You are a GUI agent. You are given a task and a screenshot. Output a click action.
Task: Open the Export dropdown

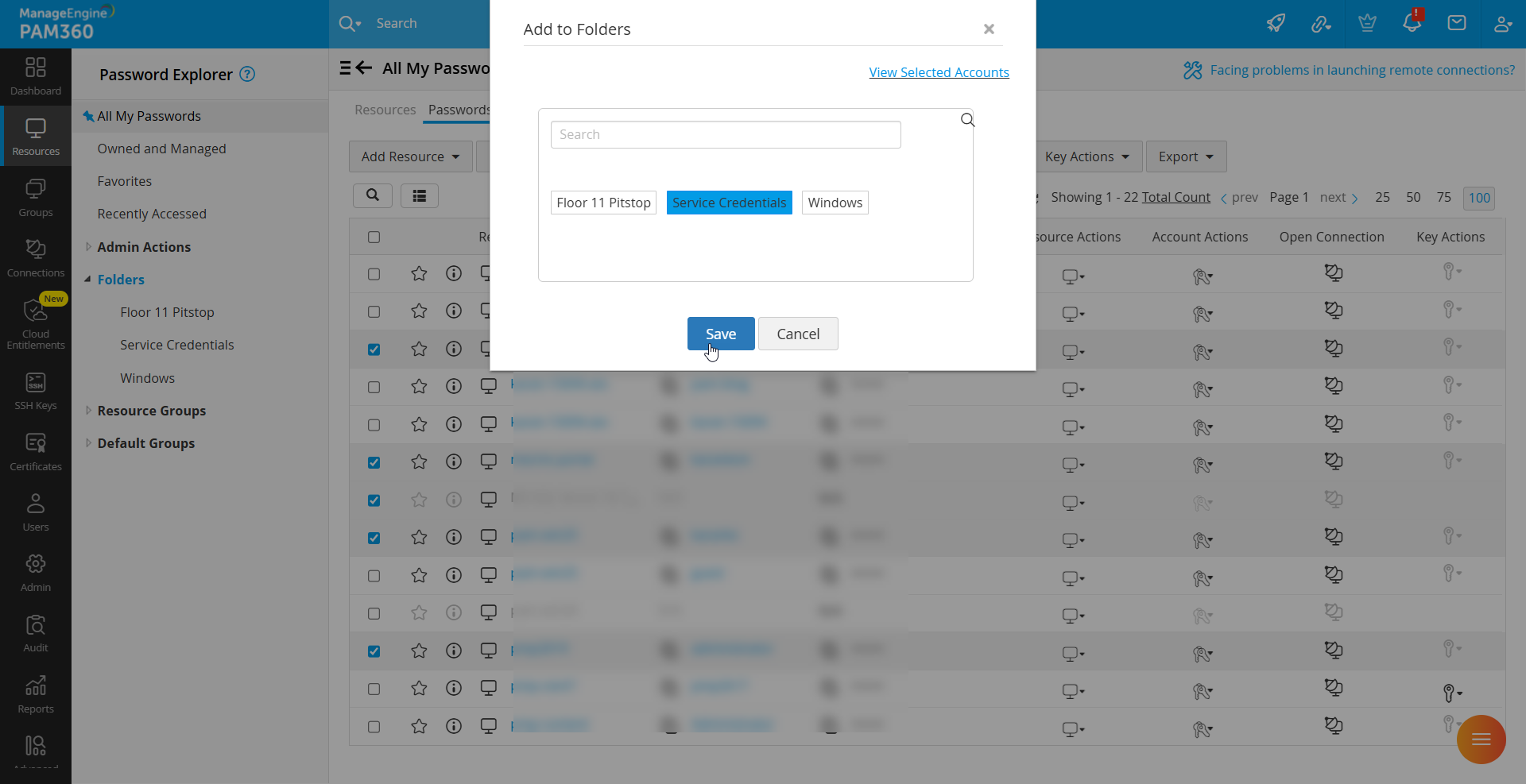(x=1186, y=156)
